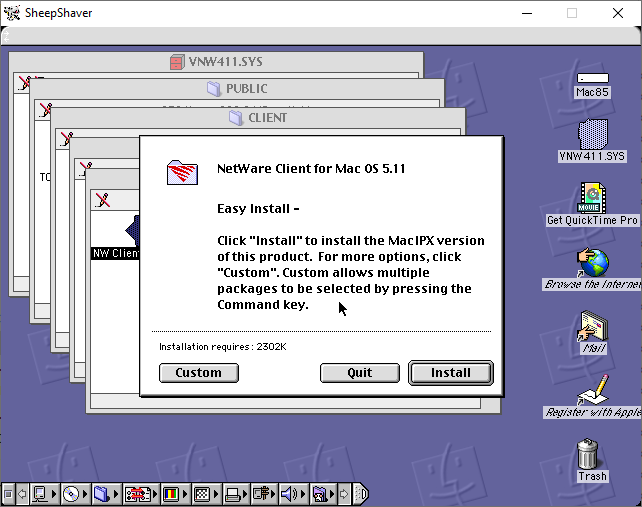Viewport: 642px width, 507px height.
Task: Click read-only pencil icon in CLIENT window
Action: pos(66,138)
